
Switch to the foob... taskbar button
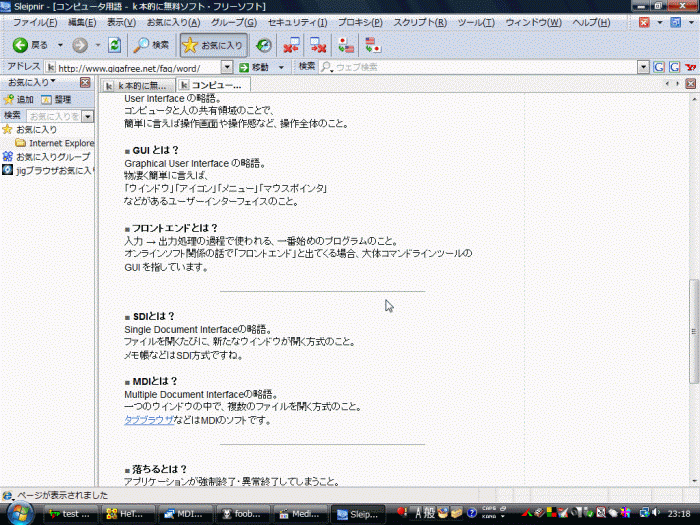click(242, 514)
